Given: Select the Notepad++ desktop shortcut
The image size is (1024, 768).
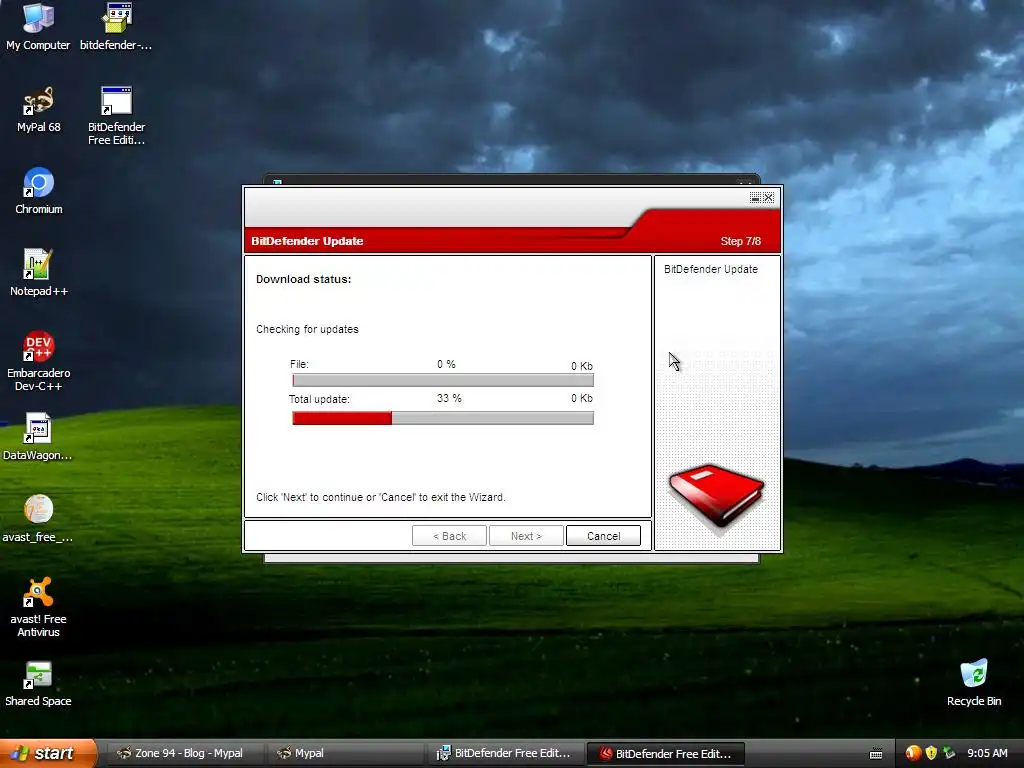Looking at the screenshot, I should [39, 273].
